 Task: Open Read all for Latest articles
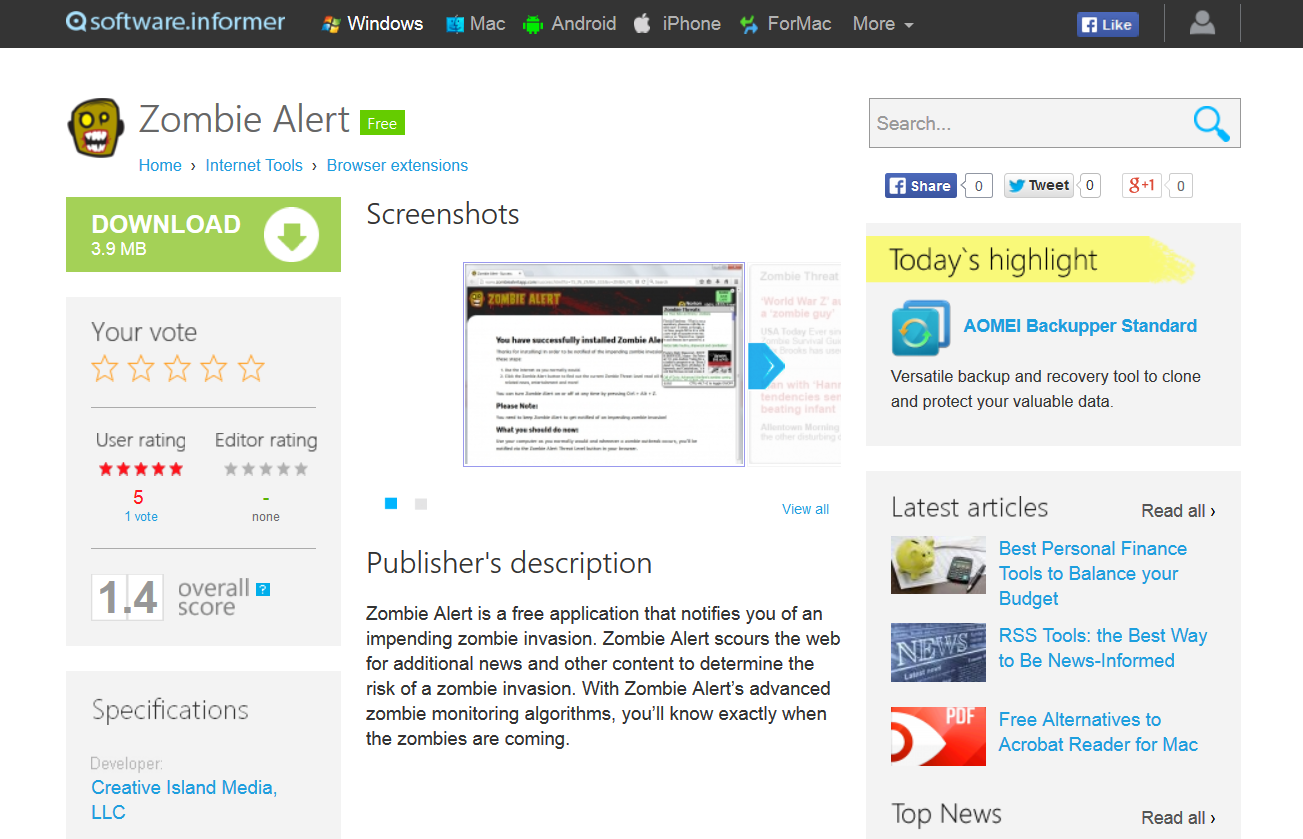(1178, 511)
